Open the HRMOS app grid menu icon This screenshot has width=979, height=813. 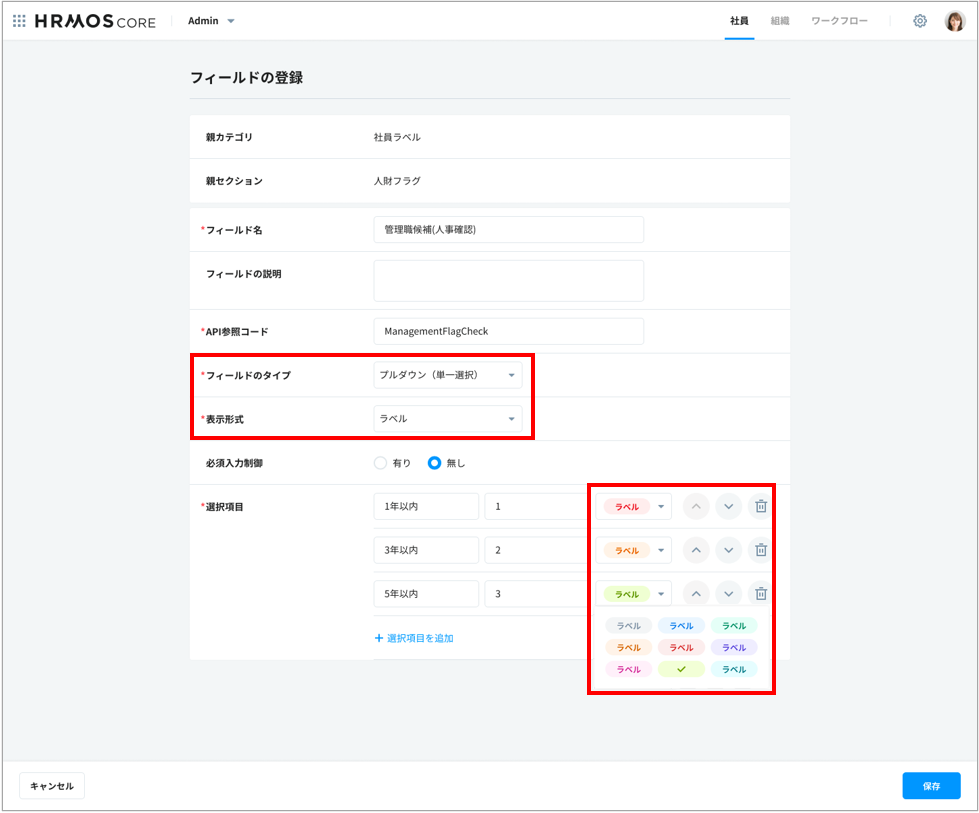click(19, 21)
